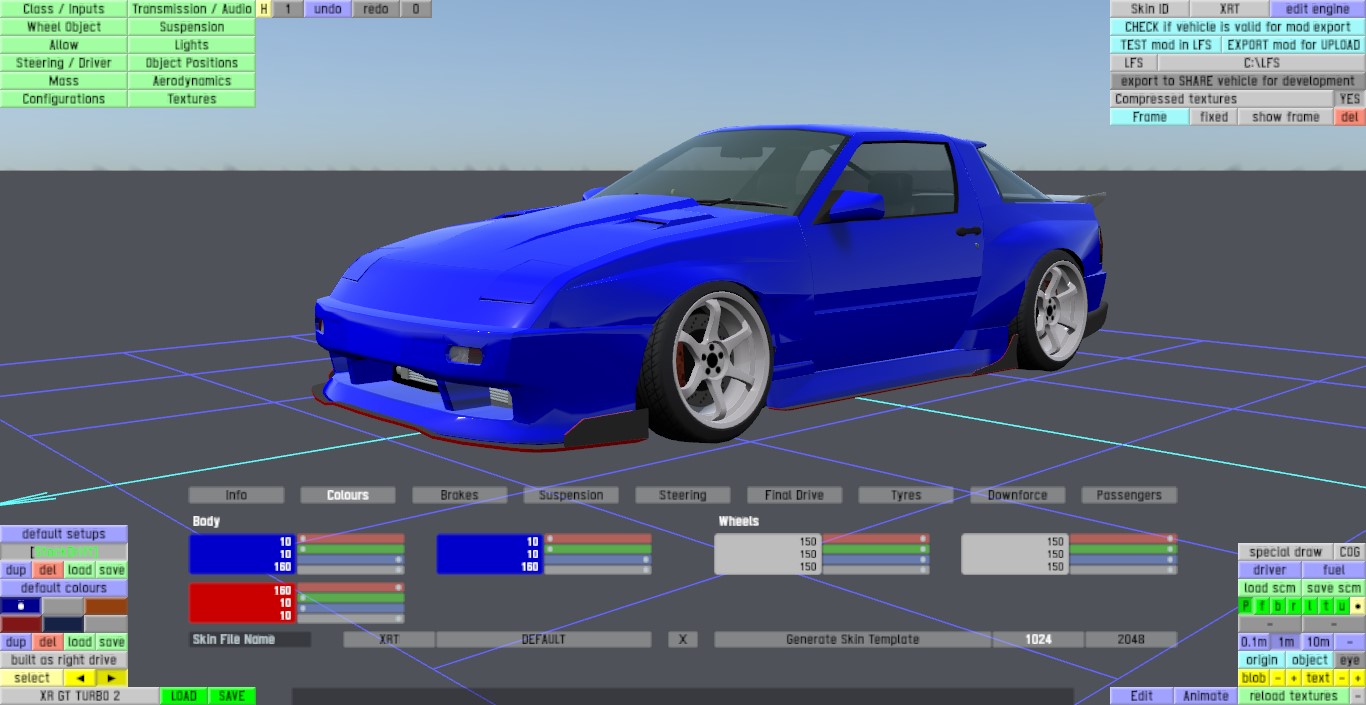Screen dimensions: 1366x705
Task: Open the Aerodynamics section
Action: [192, 81]
